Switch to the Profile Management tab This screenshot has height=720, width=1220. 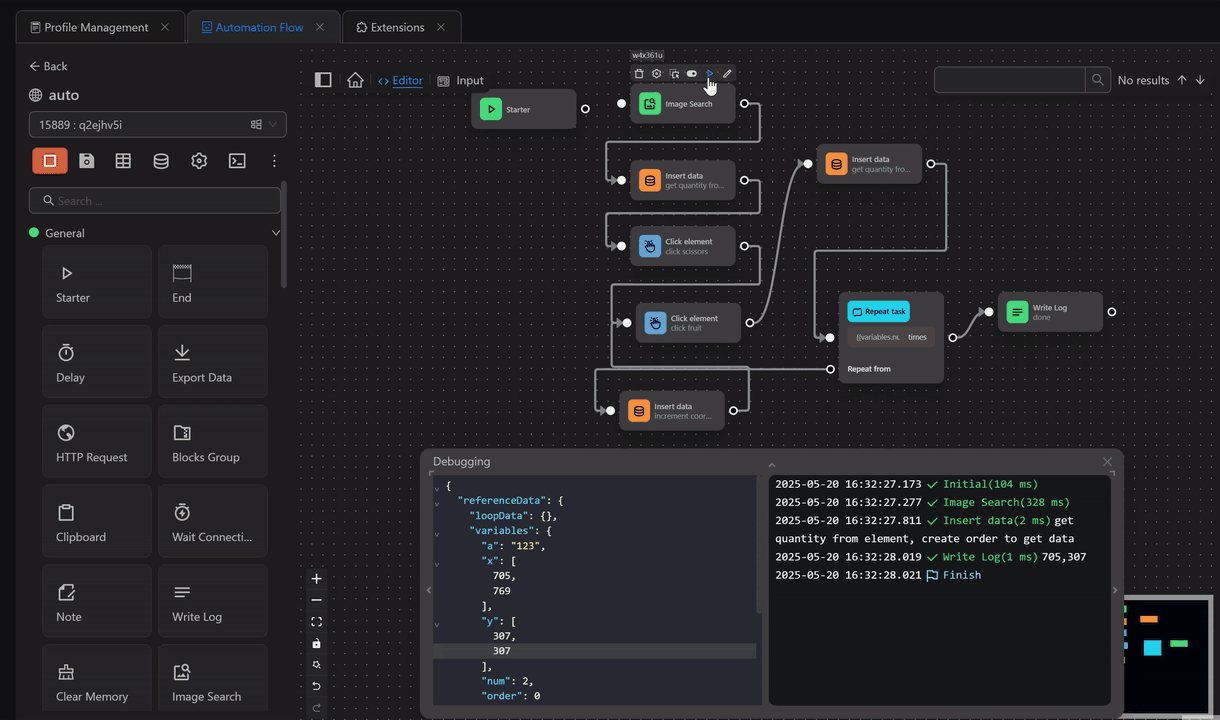pyautogui.click(x=95, y=27)
